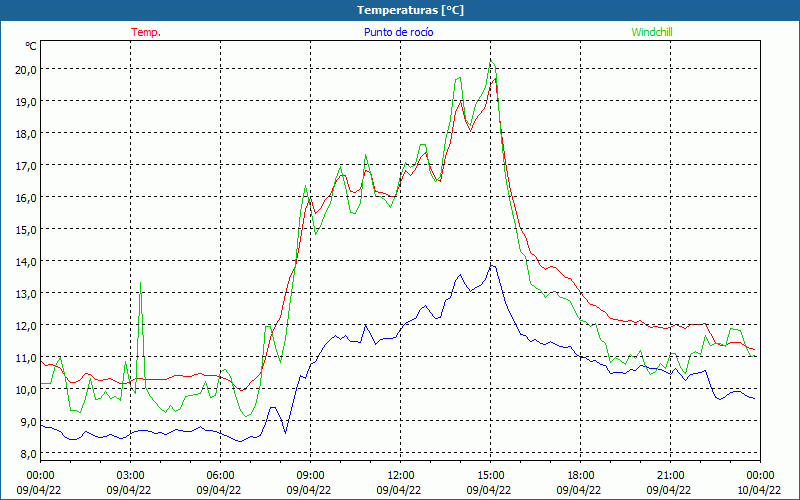Click the 21:00 time axis label

coord(670,476)
